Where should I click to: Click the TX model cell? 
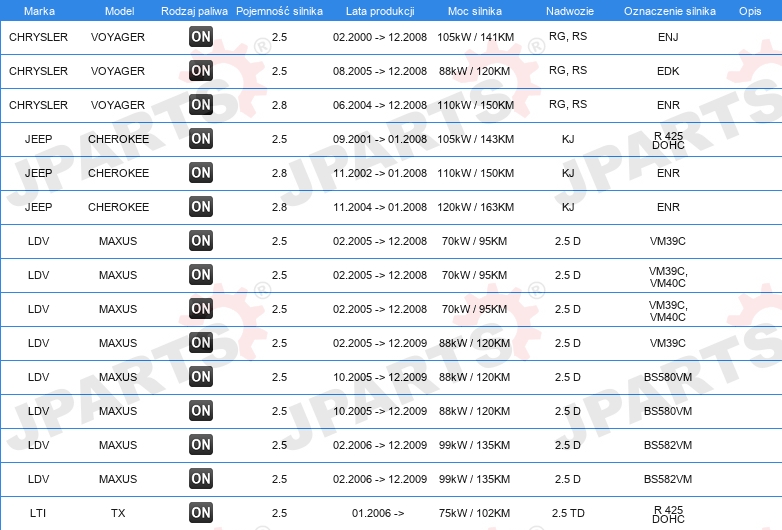tap(118, 513)
